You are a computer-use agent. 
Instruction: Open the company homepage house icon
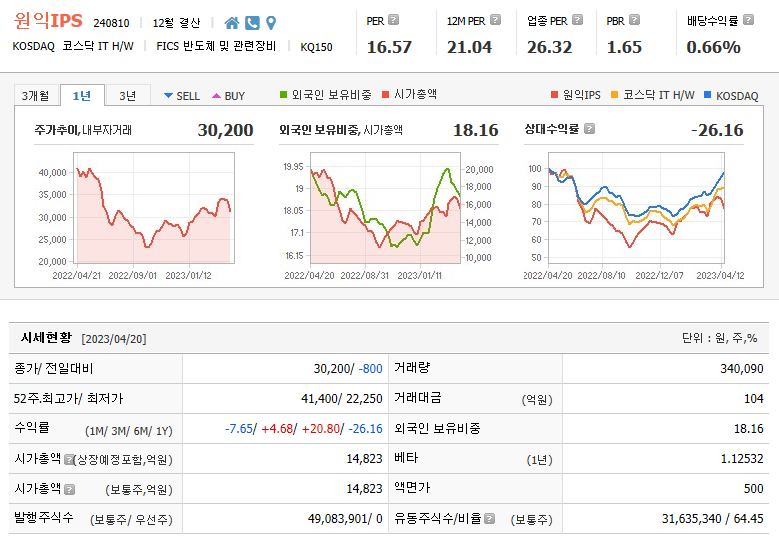[232, 23]
